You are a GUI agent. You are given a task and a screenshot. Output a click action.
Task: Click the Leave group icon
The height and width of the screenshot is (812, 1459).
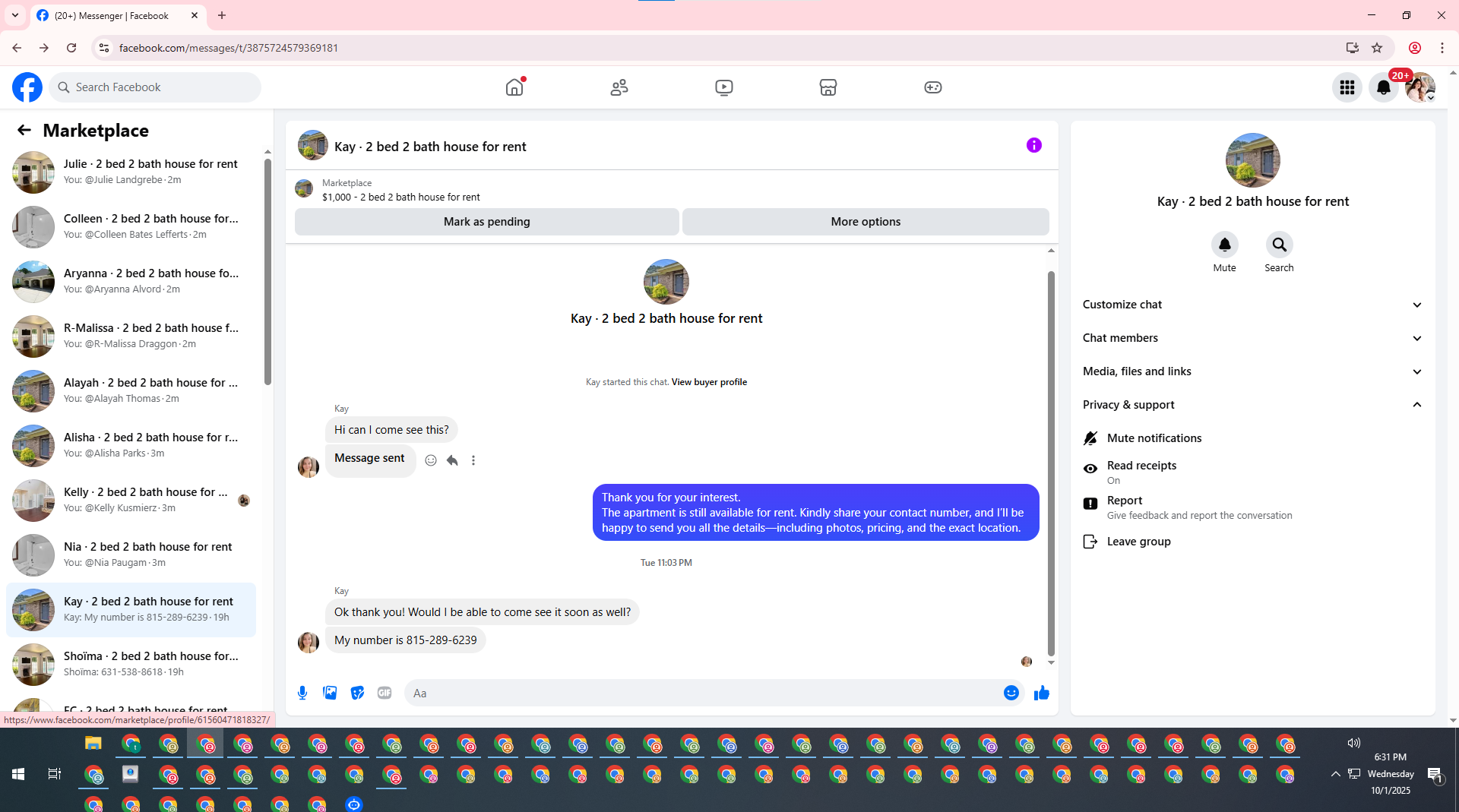click(1090, 542)
